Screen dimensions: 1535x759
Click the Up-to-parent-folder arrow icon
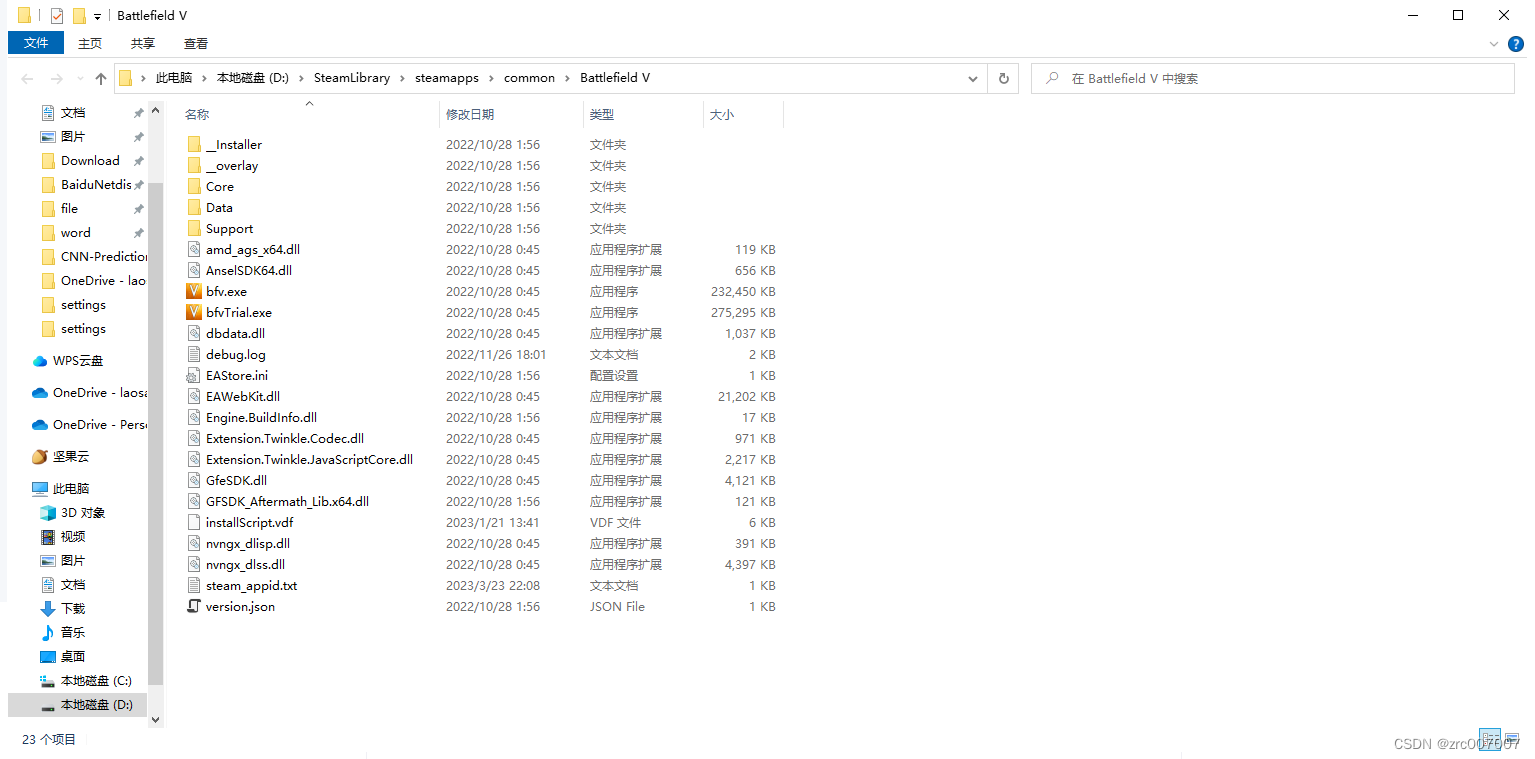(x=100, y=77)
